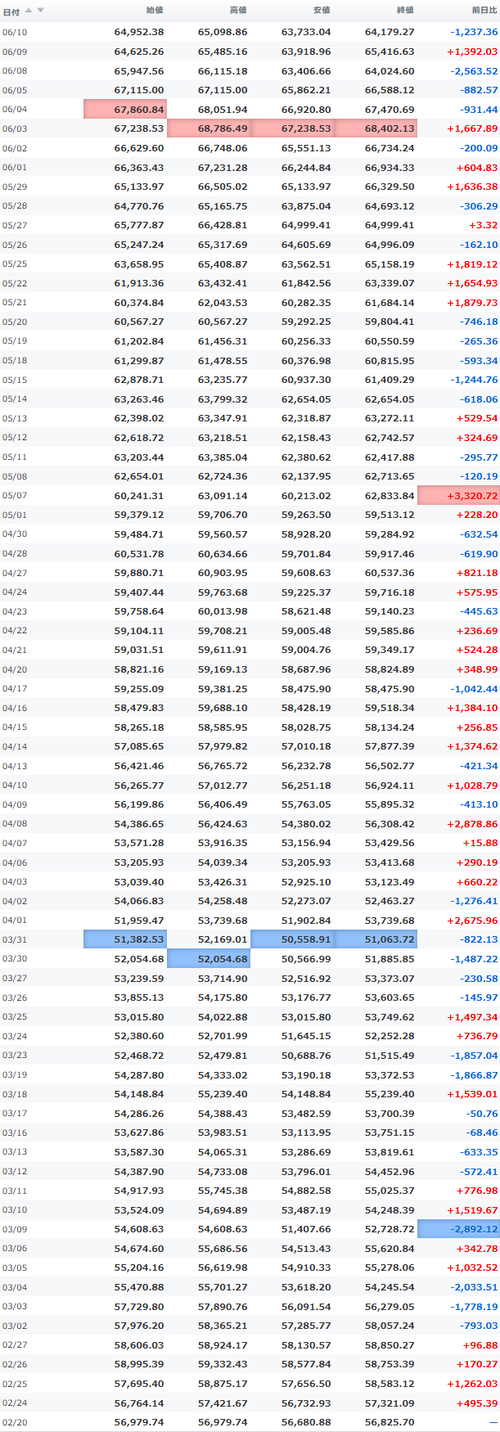The width and height of the screenshot is (500, 1432).
Task: Sort dates descending with the down arrow
Action: 40,9
